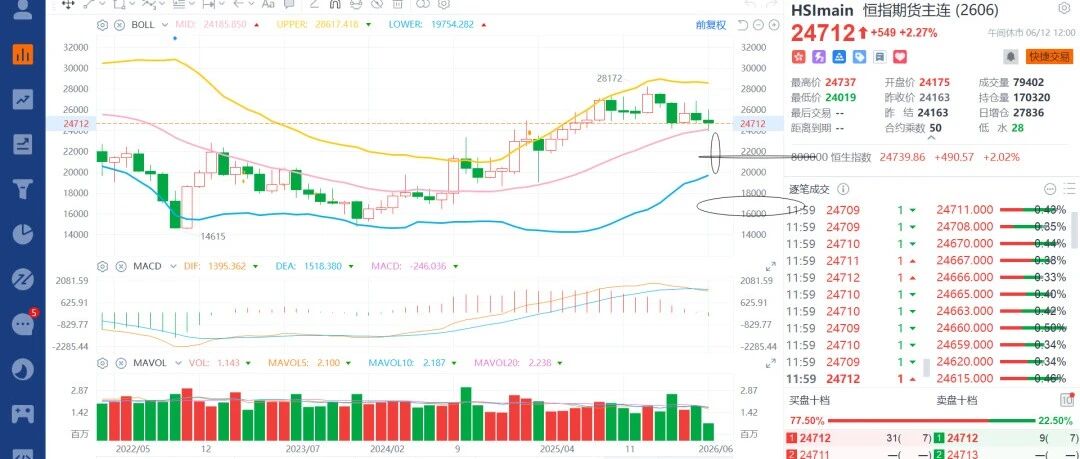Select the magnet snap tool in toolbar
The width and height of the screenshot is (1080, 459).
(335, 4)
